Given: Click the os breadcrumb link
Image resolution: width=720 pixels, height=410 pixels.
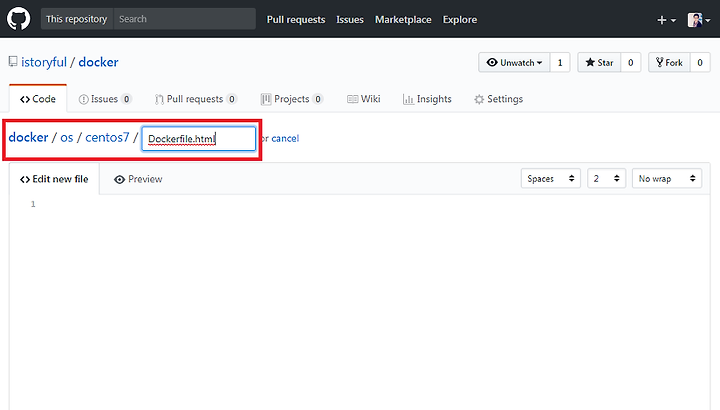Looking at the screenshot, I should pos(67,137).
